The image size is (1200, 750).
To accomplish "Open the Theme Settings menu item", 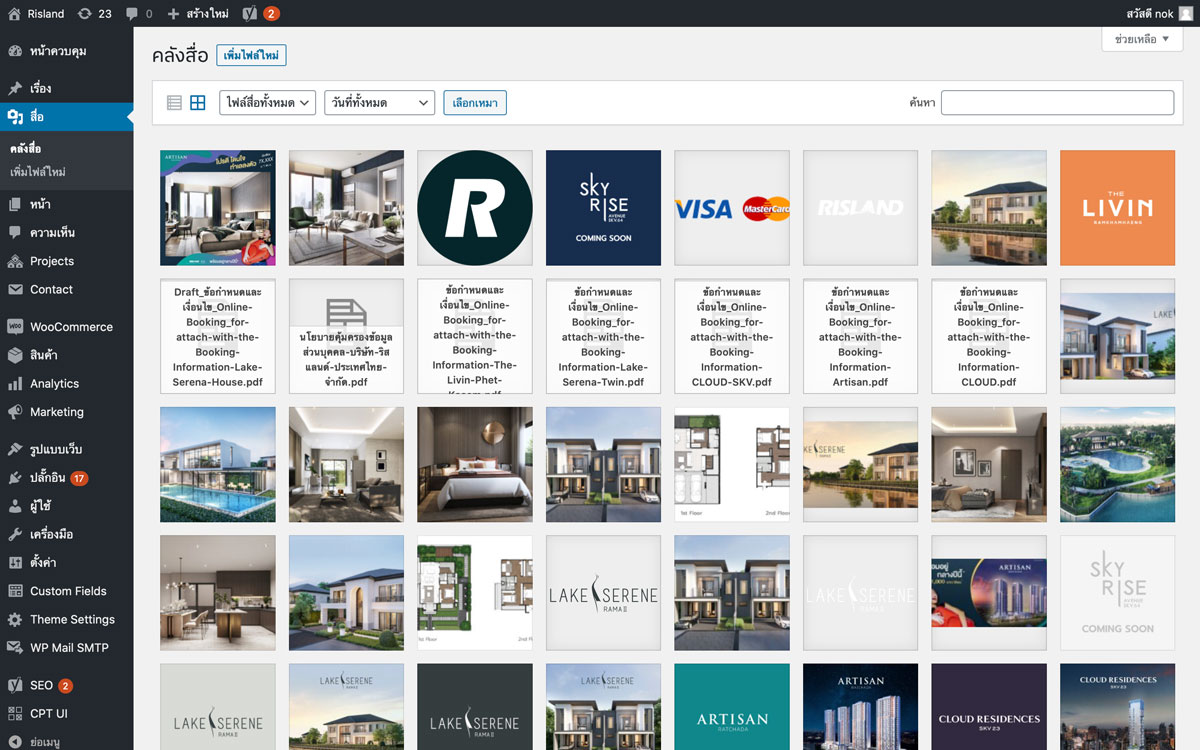I will tap(72, 620).
